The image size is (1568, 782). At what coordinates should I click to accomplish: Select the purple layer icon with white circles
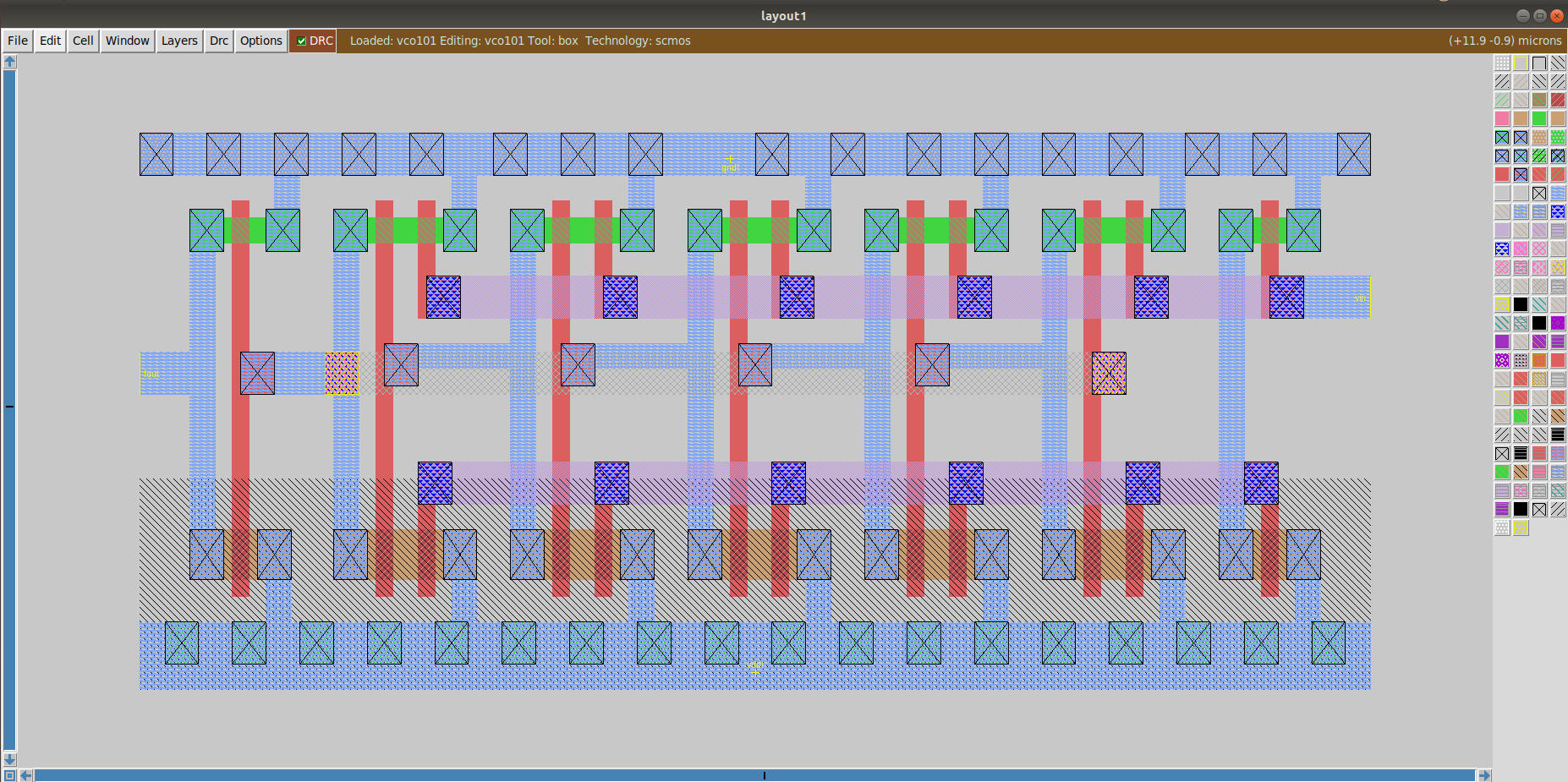1502,360
